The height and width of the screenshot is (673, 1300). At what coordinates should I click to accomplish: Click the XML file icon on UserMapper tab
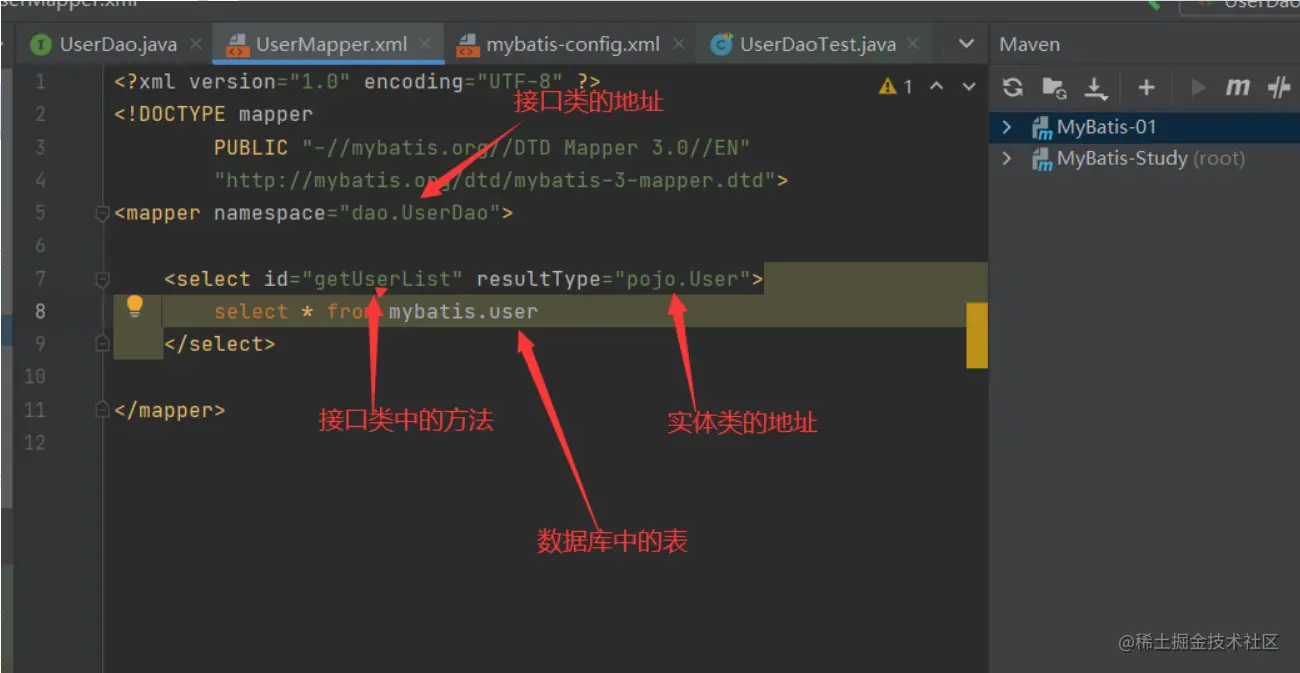click(x=237, y=44)
